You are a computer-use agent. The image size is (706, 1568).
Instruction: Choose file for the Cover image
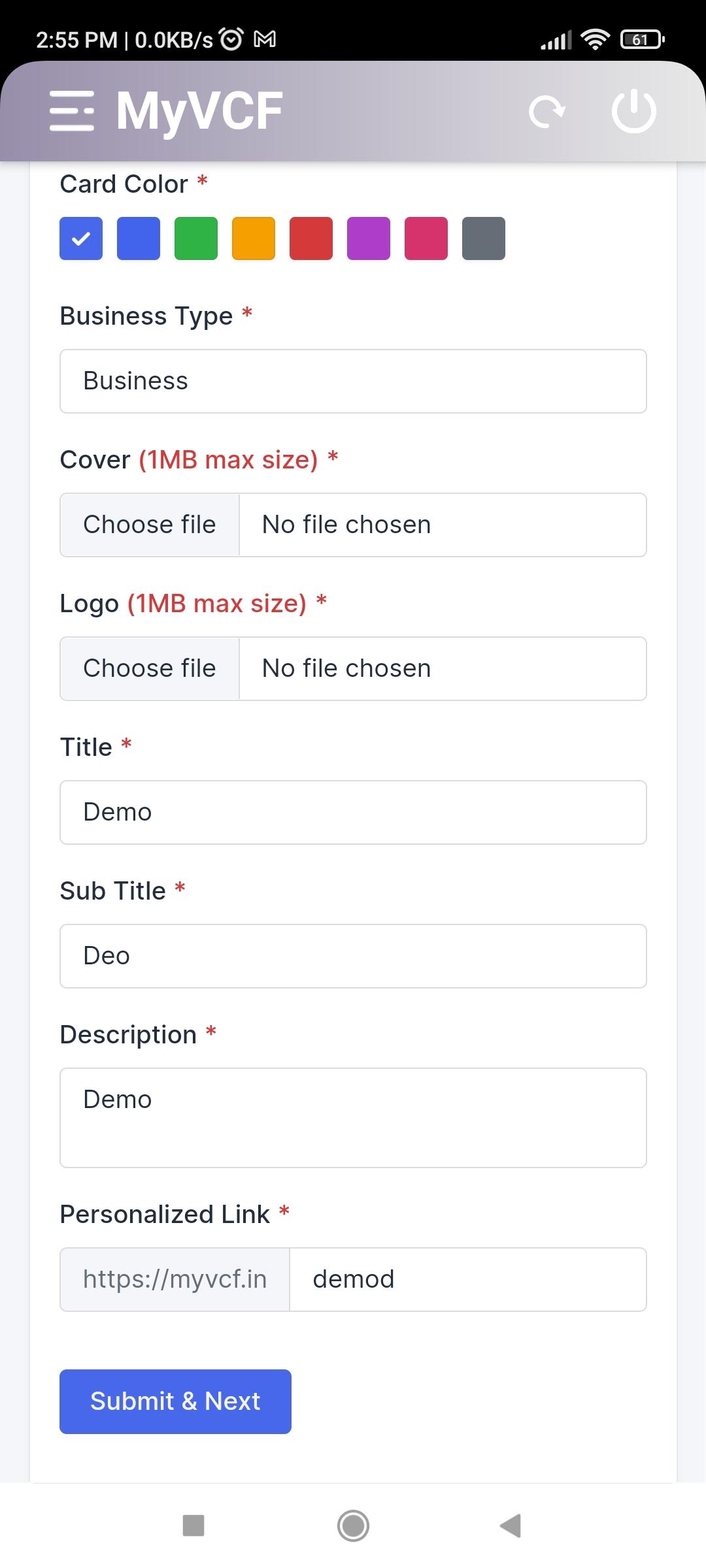(150, 525)
